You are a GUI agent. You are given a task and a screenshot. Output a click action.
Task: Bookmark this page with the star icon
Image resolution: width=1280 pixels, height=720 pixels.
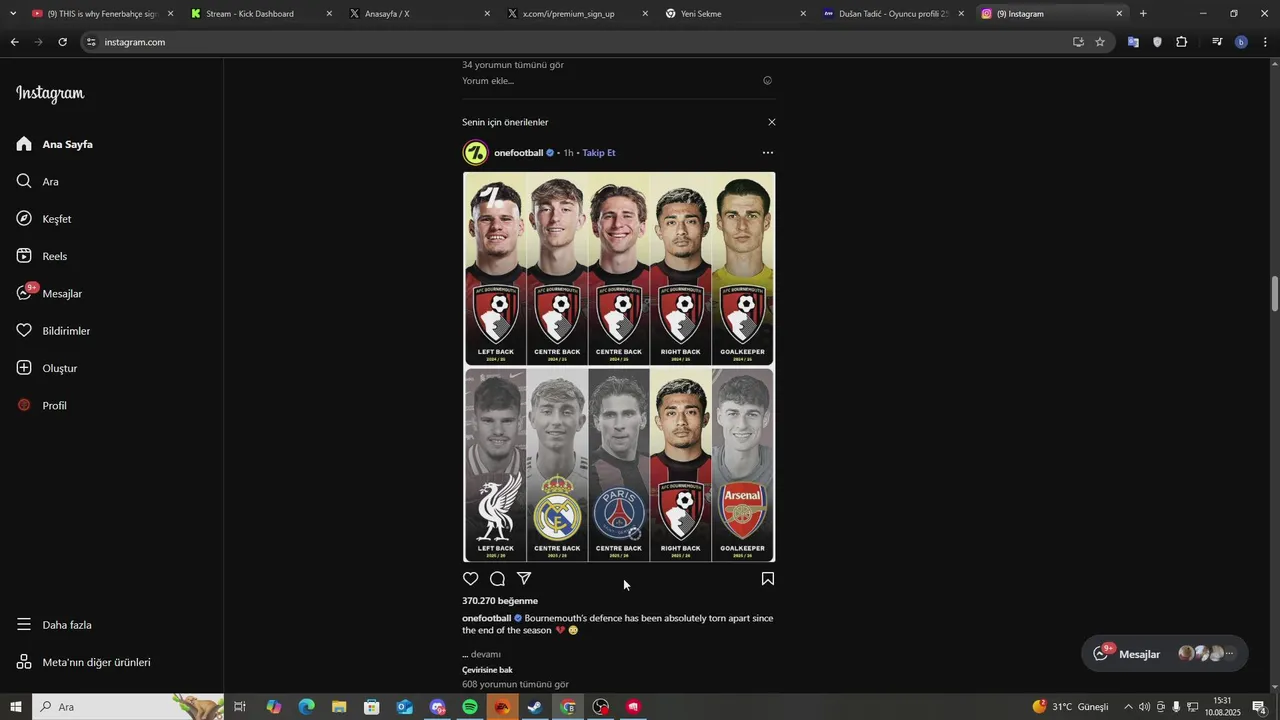[x=1100, y=42]
